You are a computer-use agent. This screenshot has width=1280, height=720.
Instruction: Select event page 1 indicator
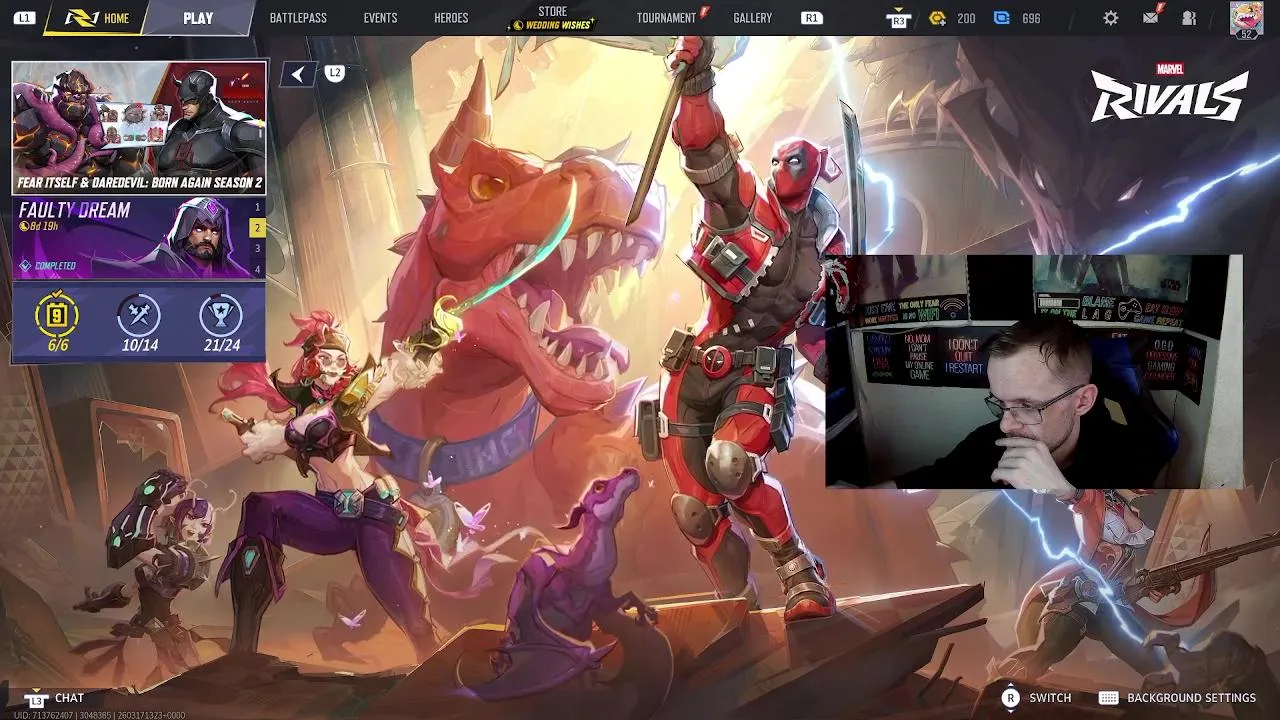click(257, 207)
